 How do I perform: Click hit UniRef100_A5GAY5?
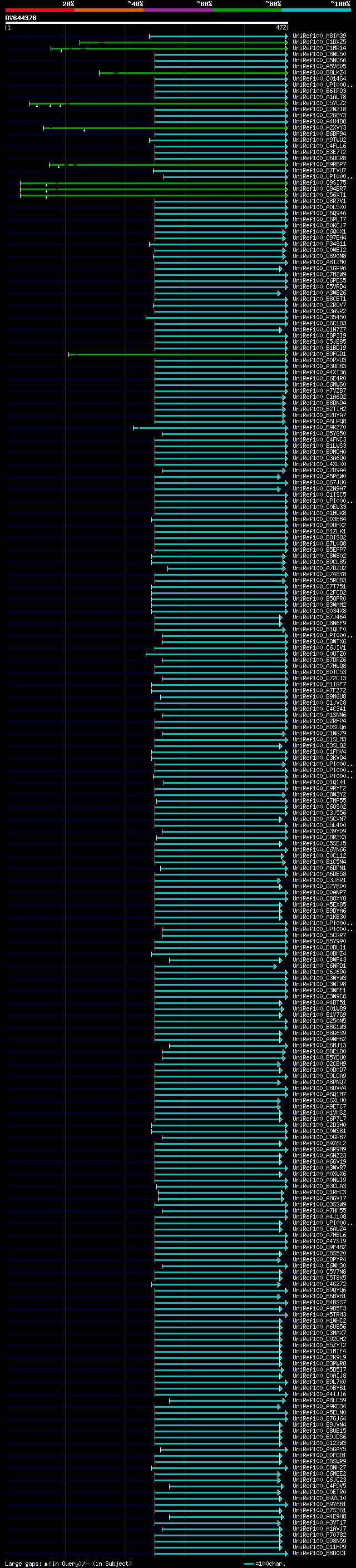click(x=319, y=1449)
